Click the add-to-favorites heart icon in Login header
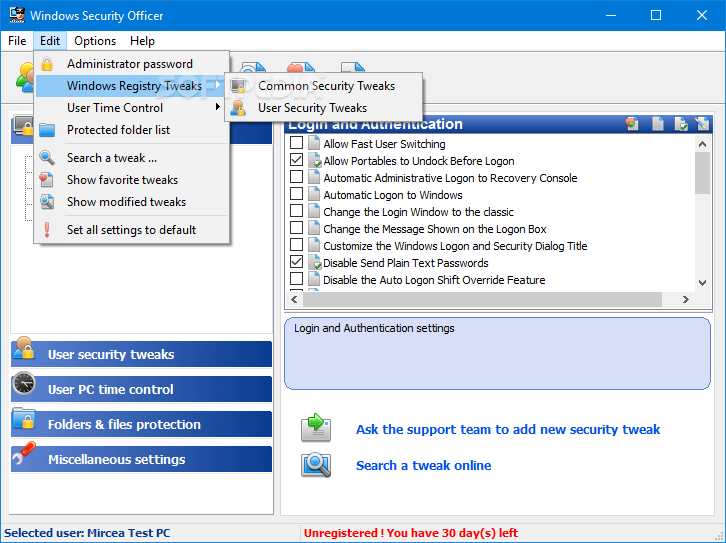Viewport: 726px width, 543px height. (x=632, y=124)
